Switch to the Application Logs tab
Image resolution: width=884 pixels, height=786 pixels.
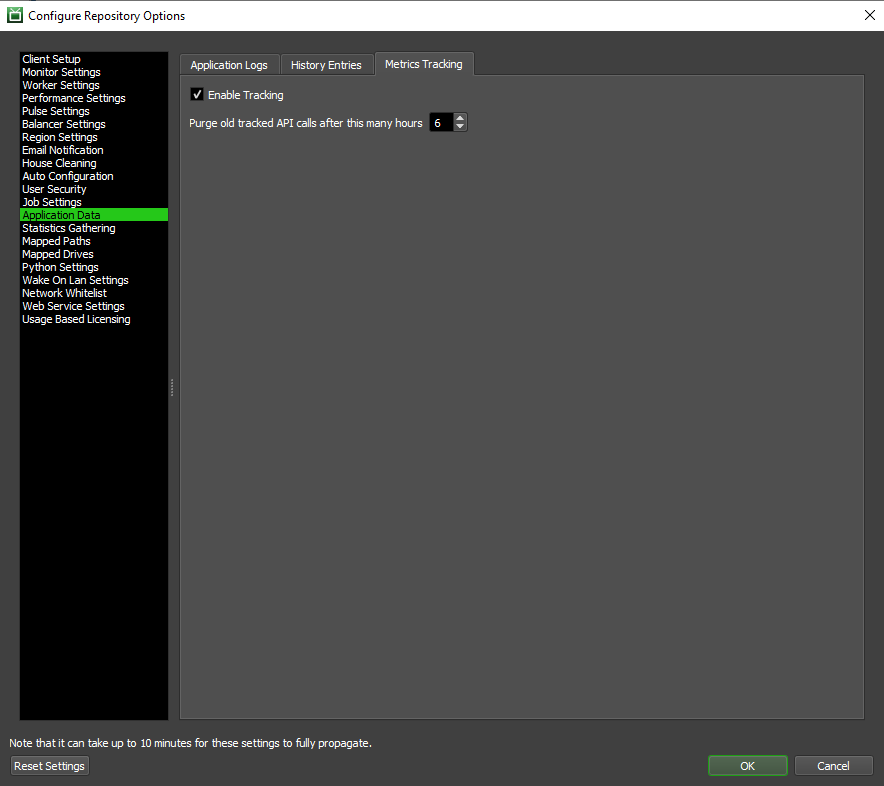pyautogui.click(x=229, y=65)
